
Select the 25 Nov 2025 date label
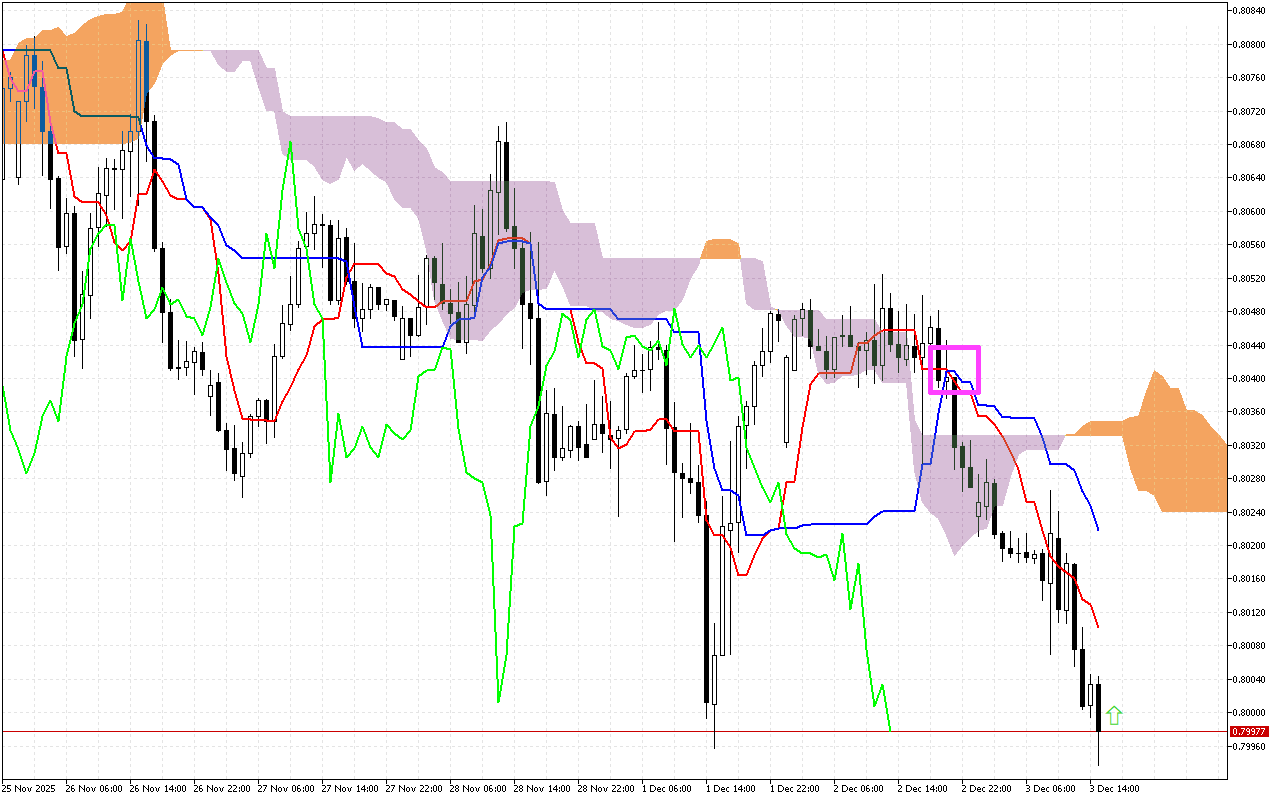[x=31, y=788]
